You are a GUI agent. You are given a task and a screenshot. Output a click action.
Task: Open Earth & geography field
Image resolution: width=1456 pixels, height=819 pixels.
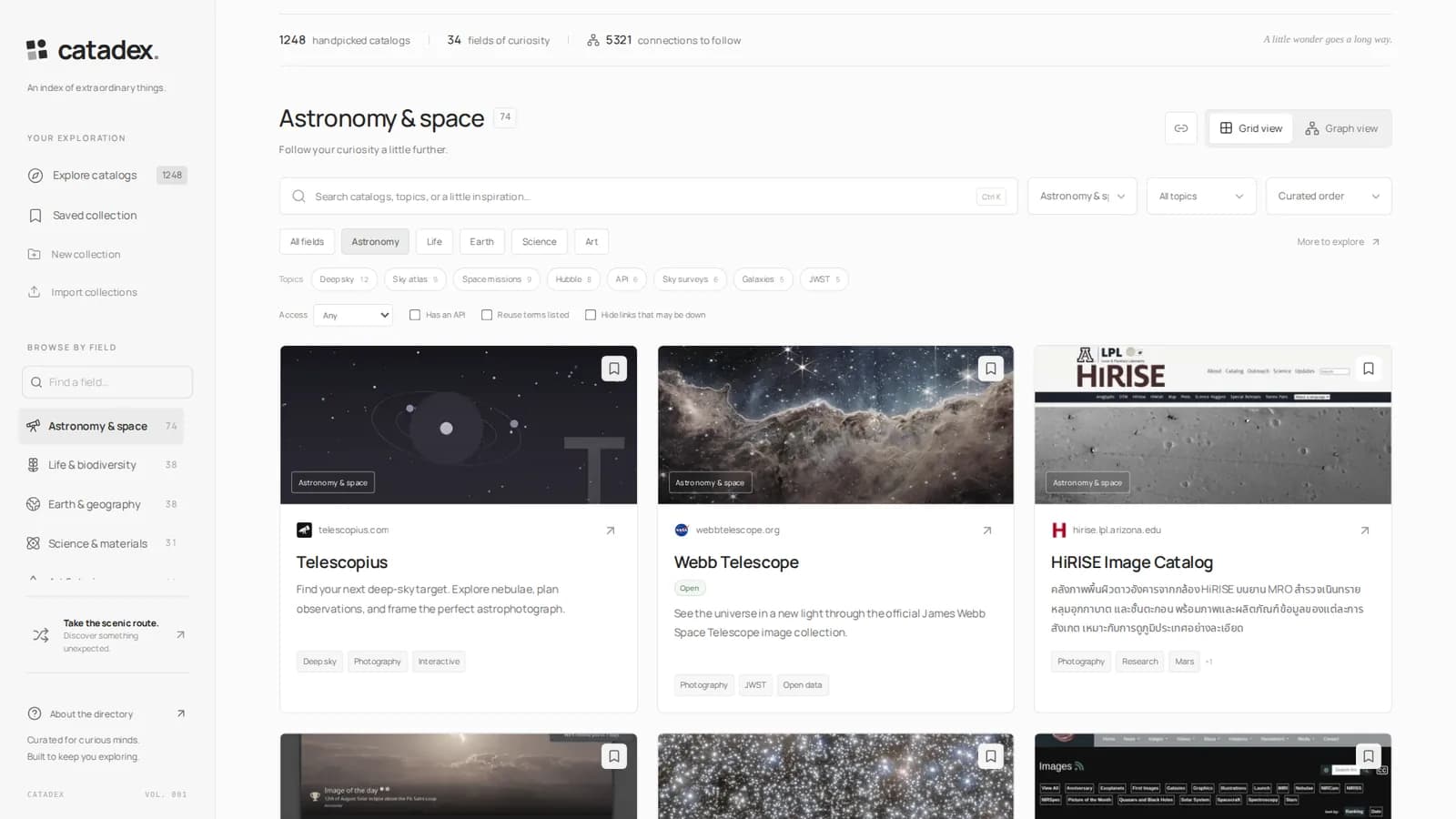click(x=102, y=504)
